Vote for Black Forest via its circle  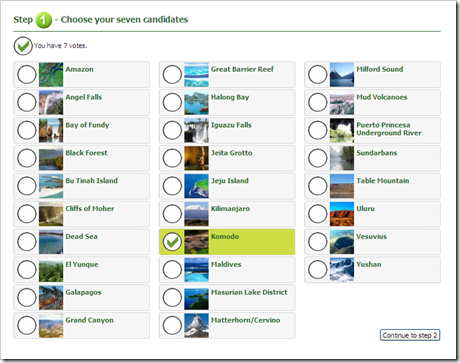click(27, 158)
